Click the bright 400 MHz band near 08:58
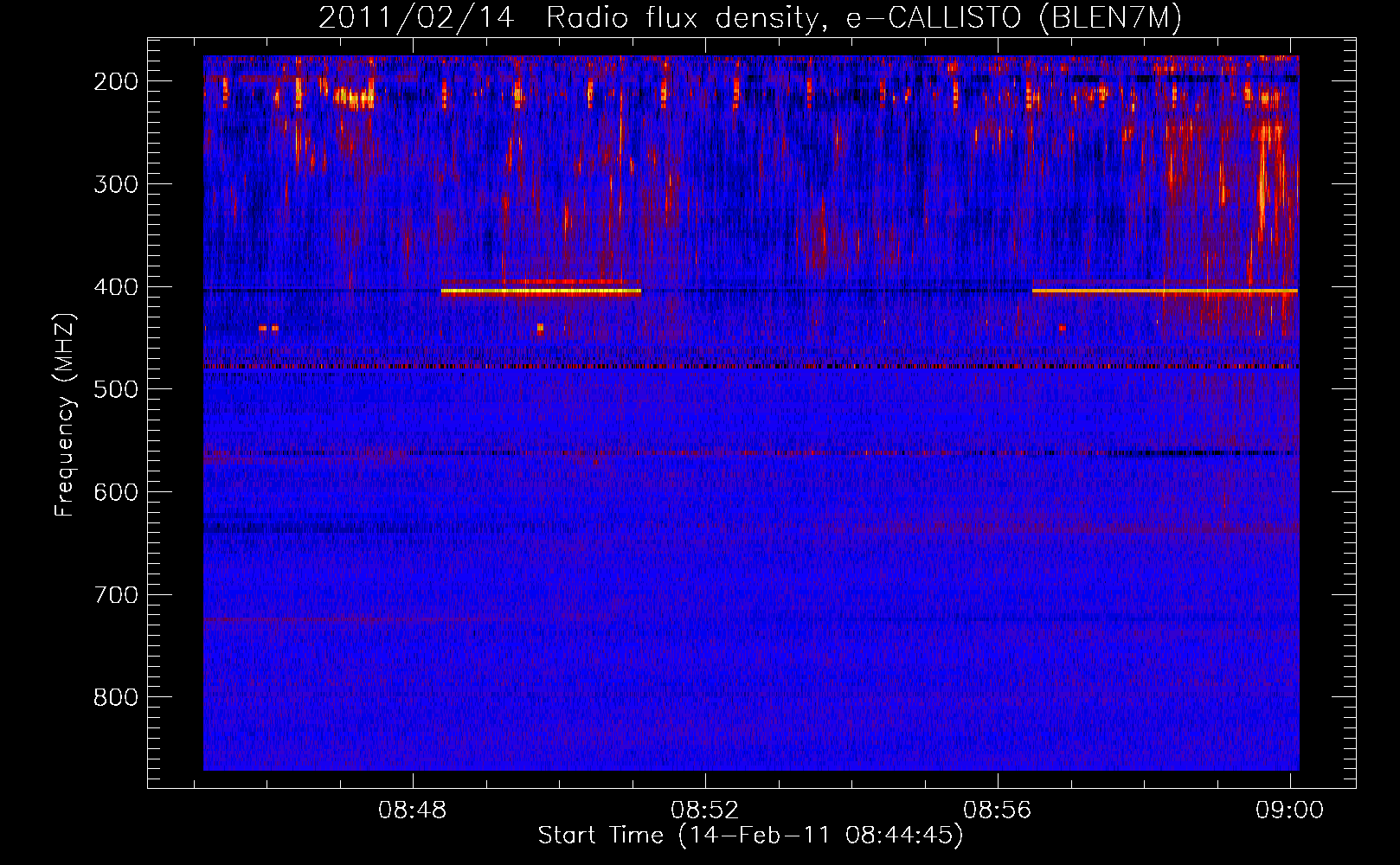 (1165, 291)
